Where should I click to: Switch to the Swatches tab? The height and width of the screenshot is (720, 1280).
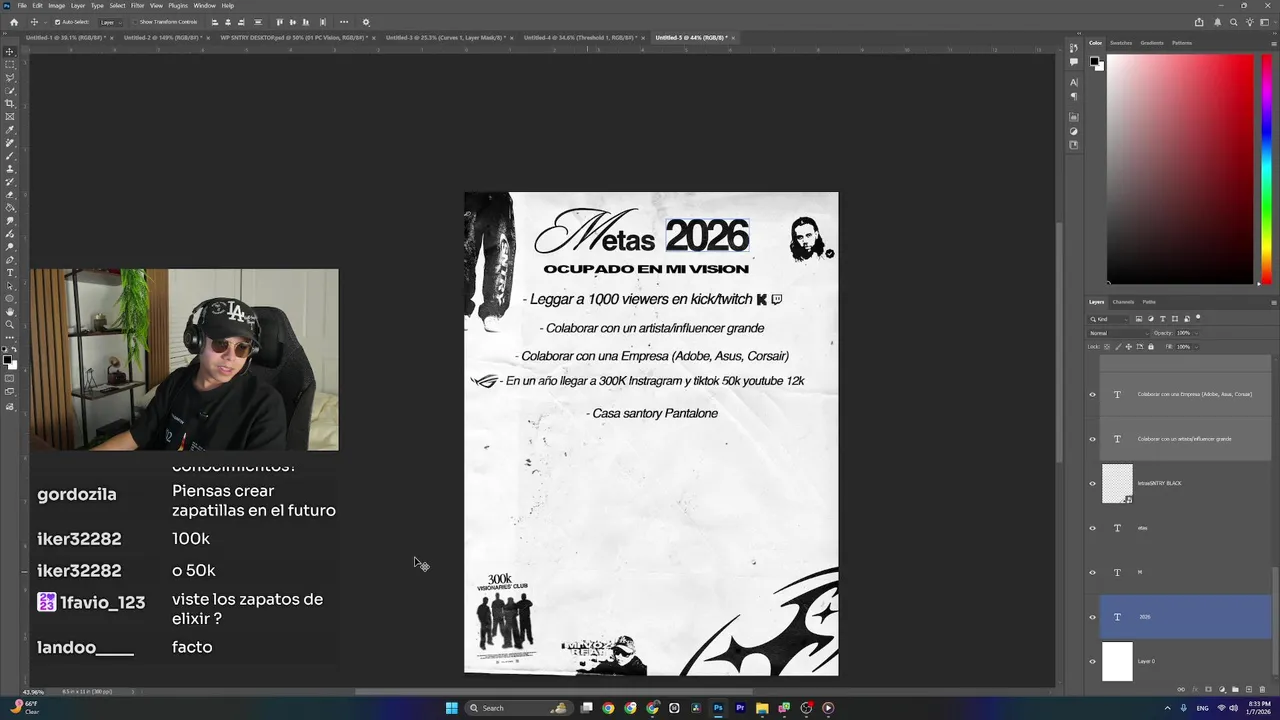1121,43
